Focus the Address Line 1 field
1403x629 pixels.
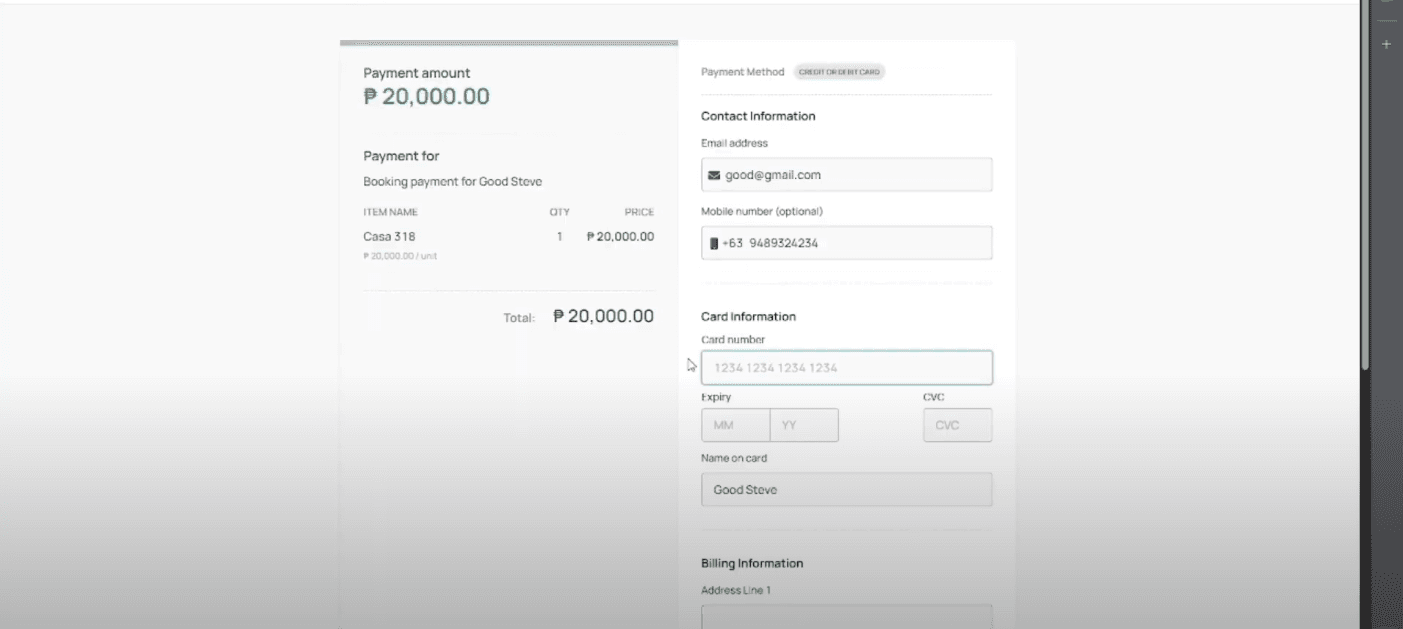tap(846, 617)
